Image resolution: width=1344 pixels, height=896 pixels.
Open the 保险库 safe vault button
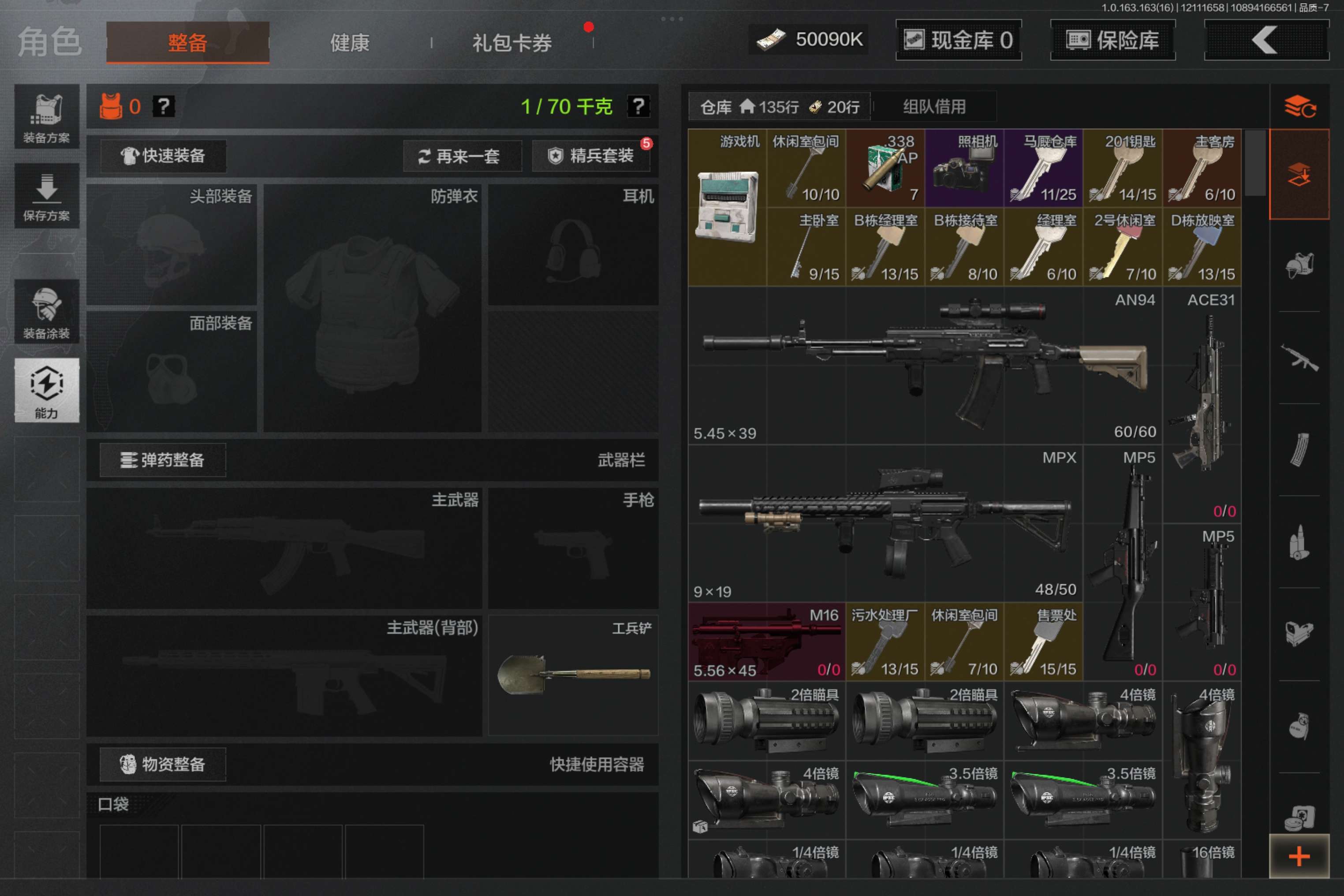(x=1112, y=40)
